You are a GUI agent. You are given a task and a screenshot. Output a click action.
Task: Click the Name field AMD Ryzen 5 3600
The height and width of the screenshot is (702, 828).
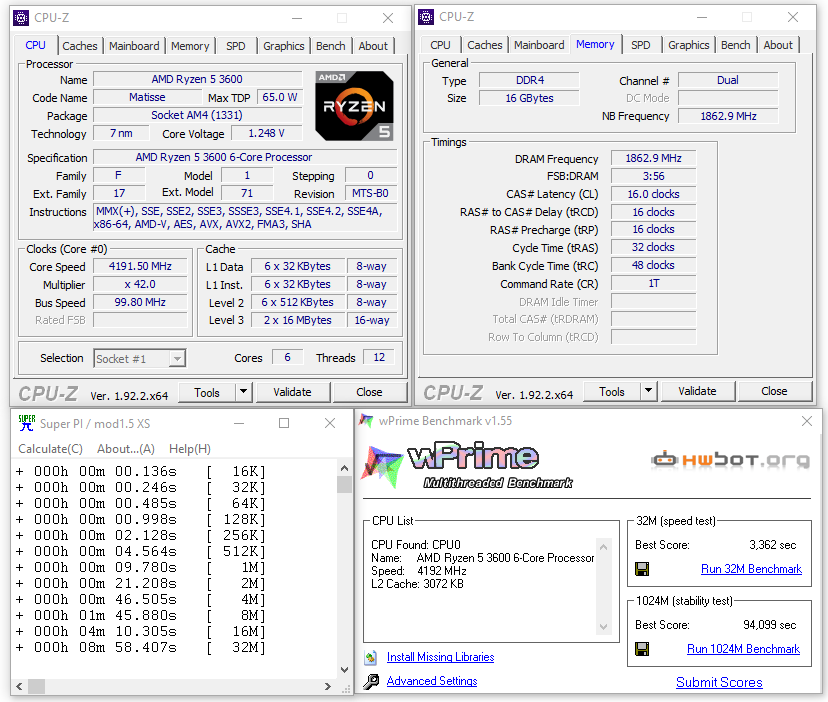point(197,79)
